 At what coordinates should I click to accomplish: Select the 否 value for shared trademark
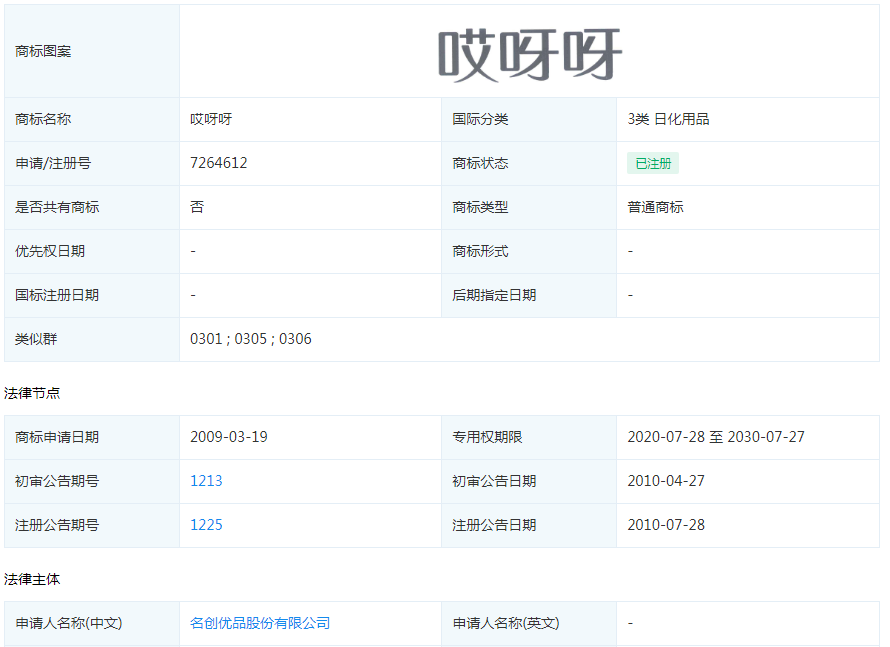point(197,207)
